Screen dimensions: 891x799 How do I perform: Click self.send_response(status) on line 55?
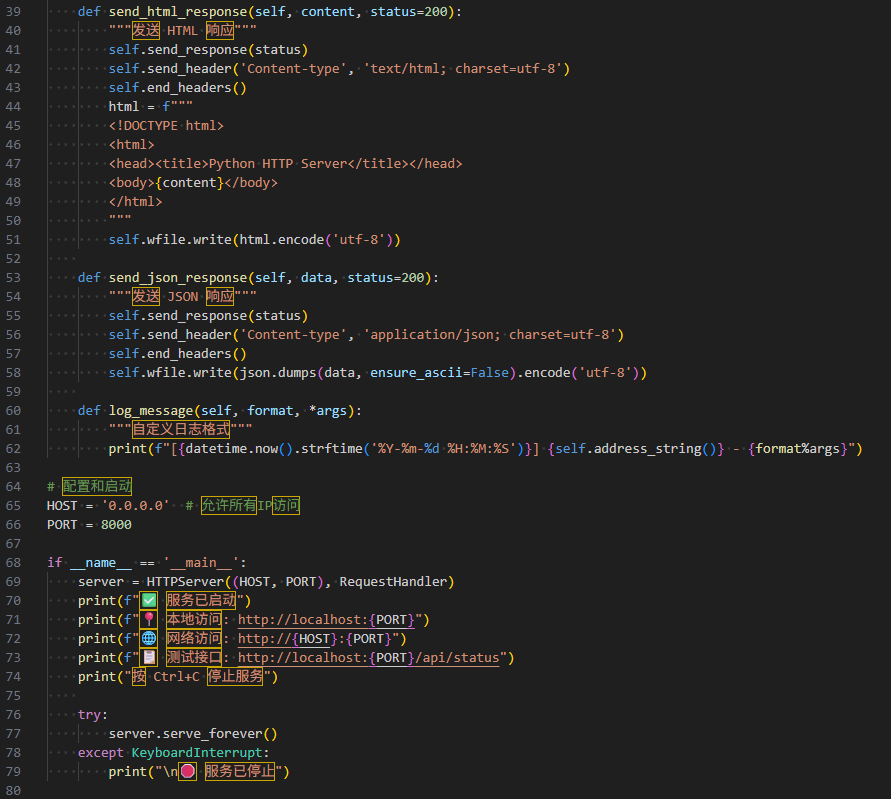click(209, 315)
